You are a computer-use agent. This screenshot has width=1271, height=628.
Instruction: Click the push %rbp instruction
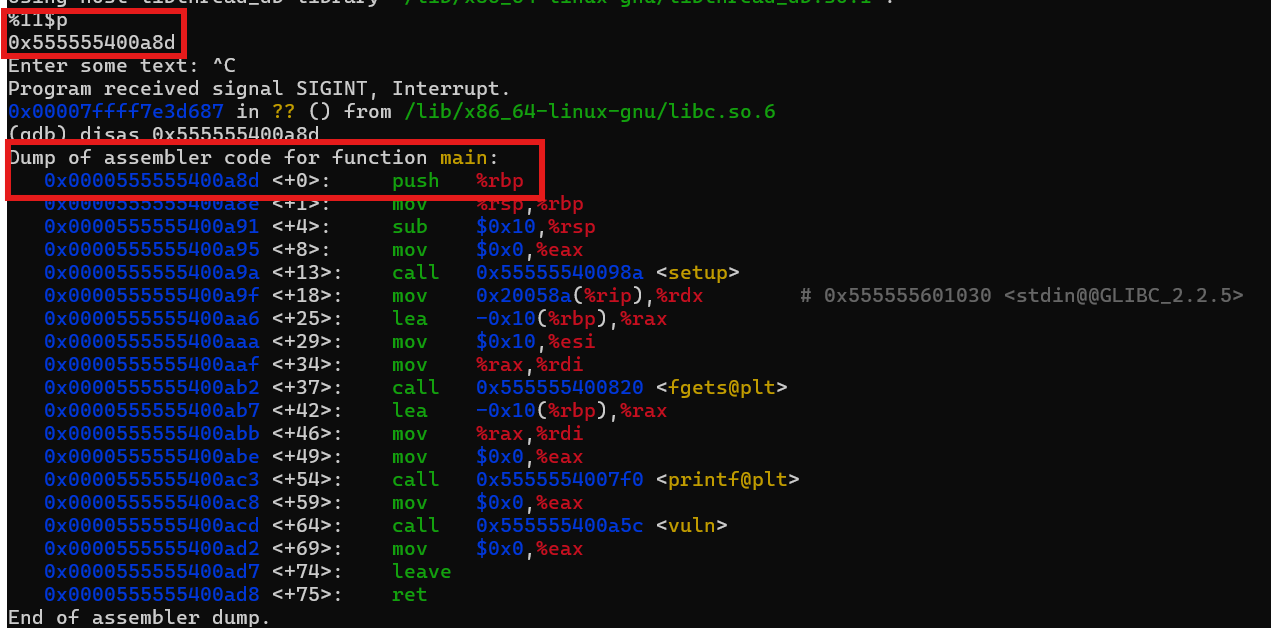(457, 180)
